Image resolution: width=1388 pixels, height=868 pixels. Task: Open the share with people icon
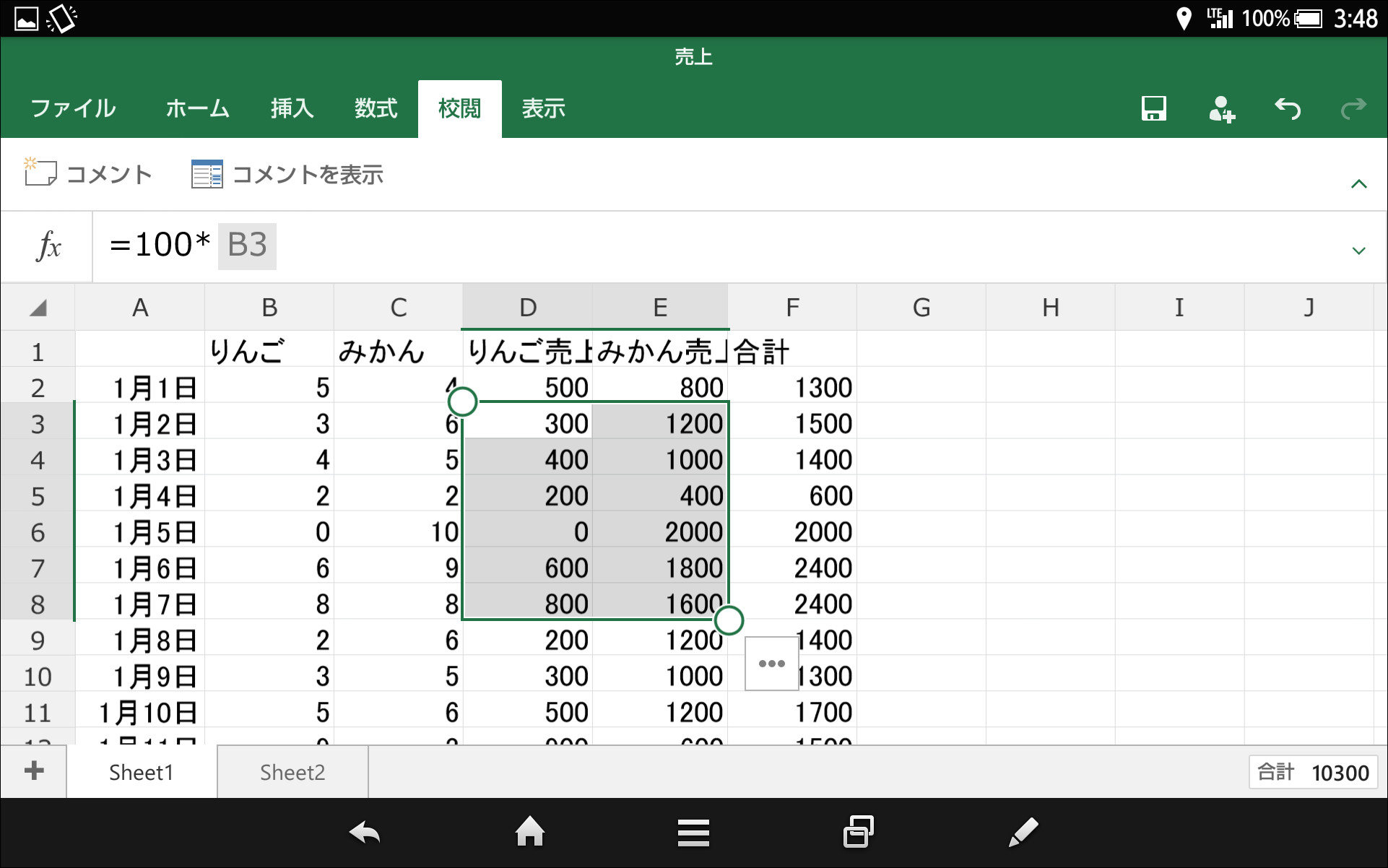tap(1220, 109)
